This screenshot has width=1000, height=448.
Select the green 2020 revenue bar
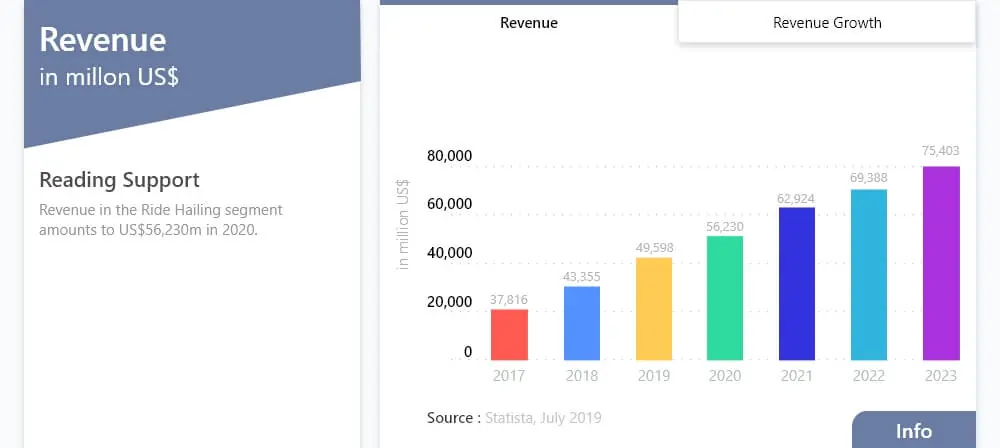[725, 298]
